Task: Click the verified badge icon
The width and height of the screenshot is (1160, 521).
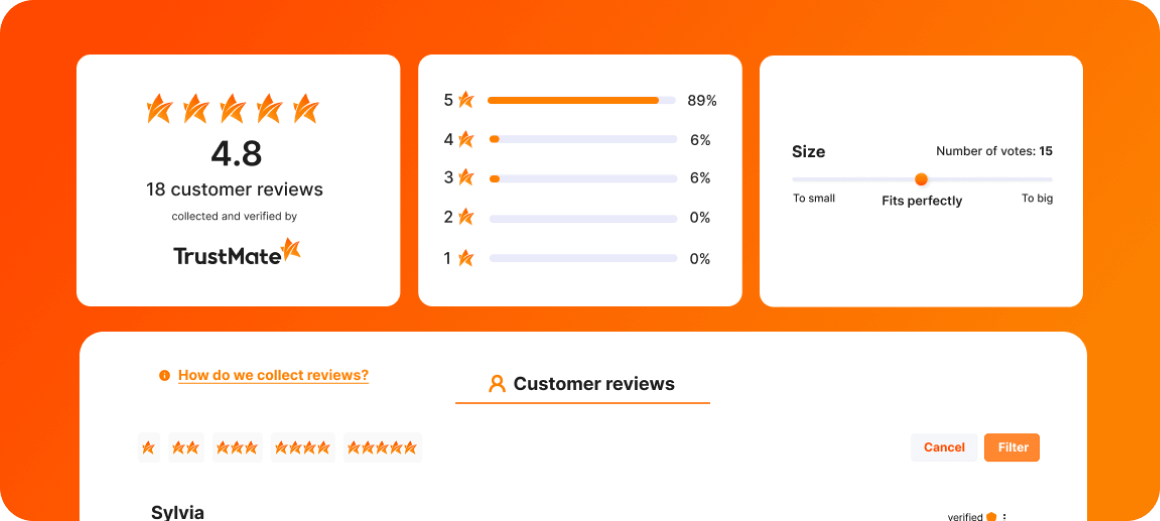Action: pos(991,517)
